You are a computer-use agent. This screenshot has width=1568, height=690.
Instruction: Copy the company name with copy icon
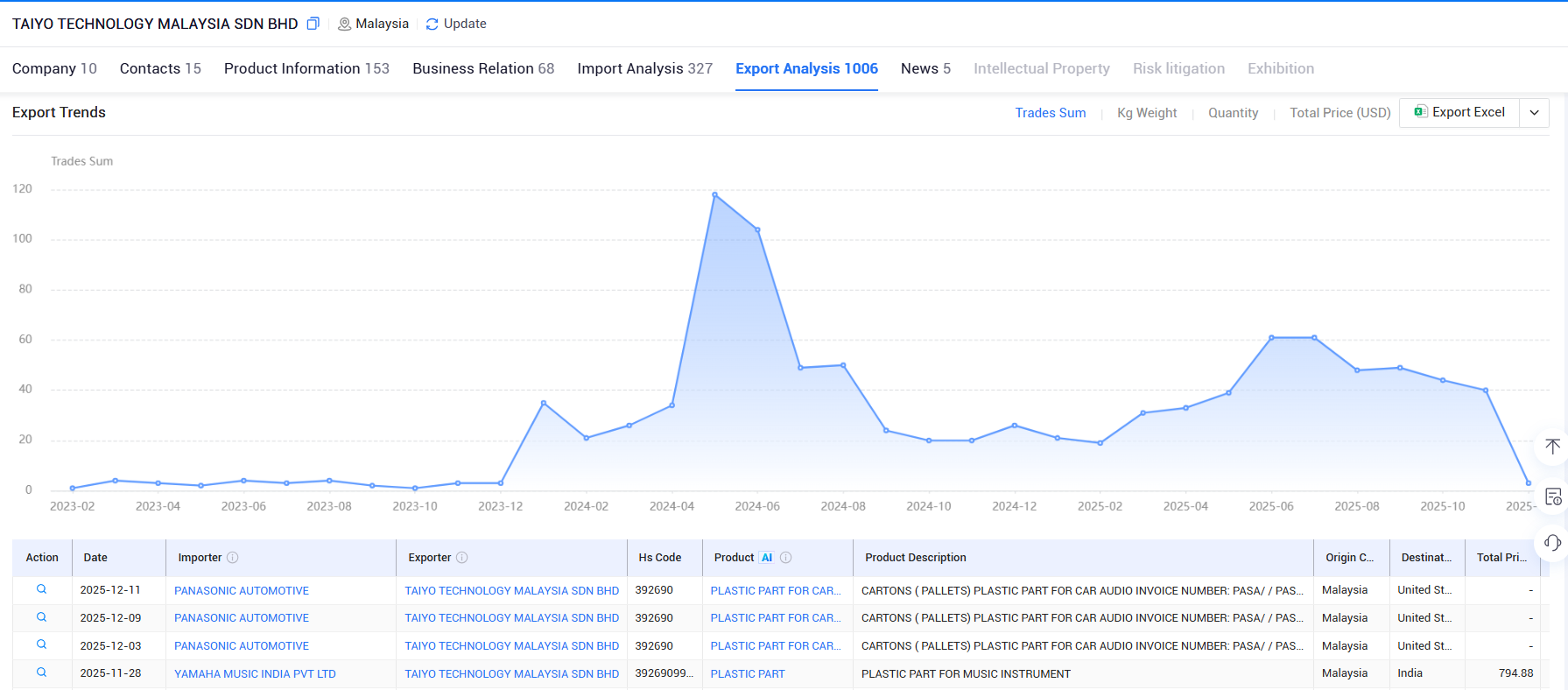coord(313,24)
